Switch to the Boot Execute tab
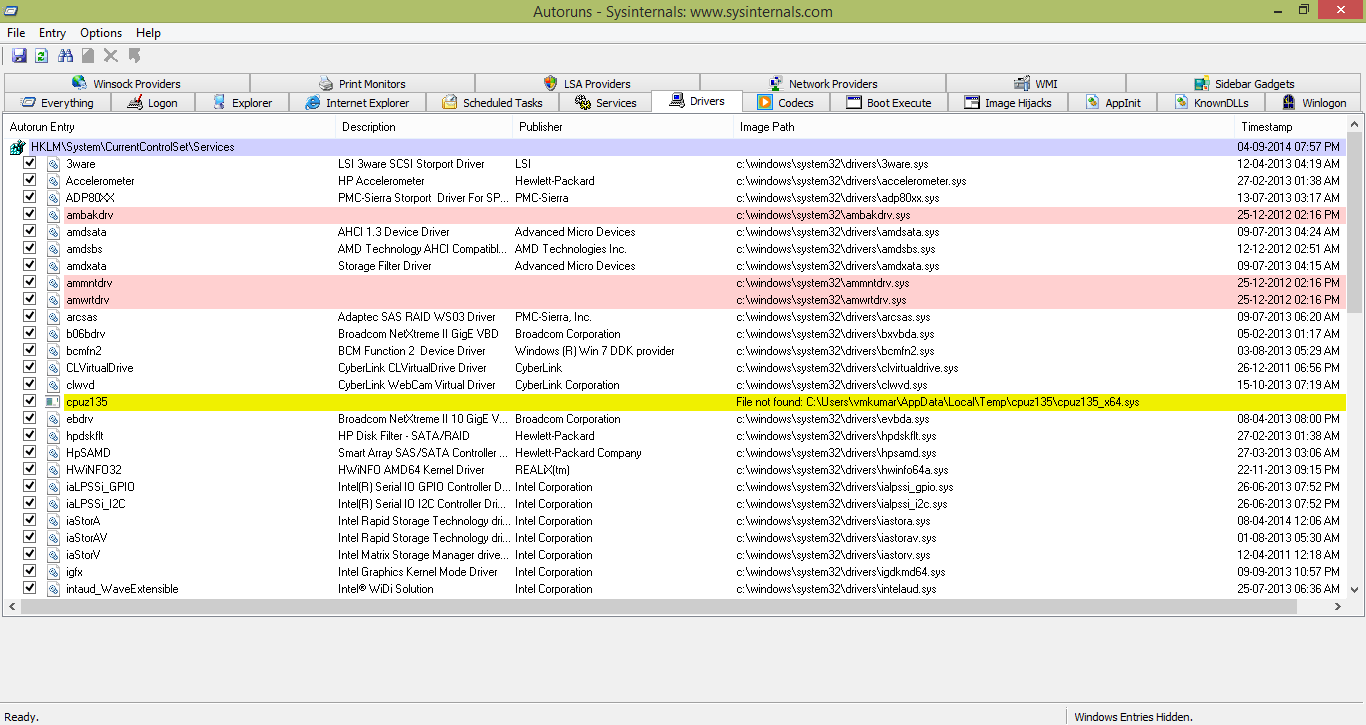Viewport: 1366px width, 725px height. (x=889, y=102)
